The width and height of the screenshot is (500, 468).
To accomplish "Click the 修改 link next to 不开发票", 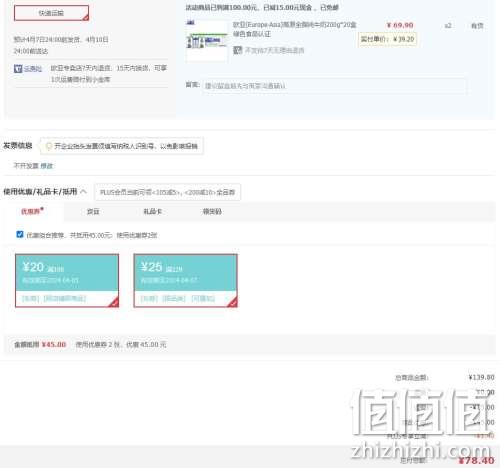I will pyautogui.click(x=47, y=166).
